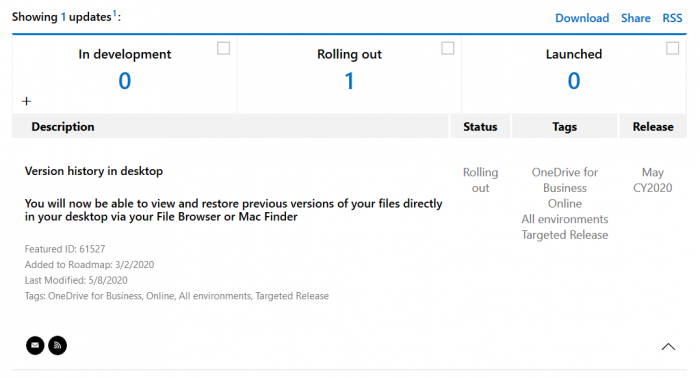Check the Launched checkbox
Screen dimensions: 700x378
click(x=672, y=48)
